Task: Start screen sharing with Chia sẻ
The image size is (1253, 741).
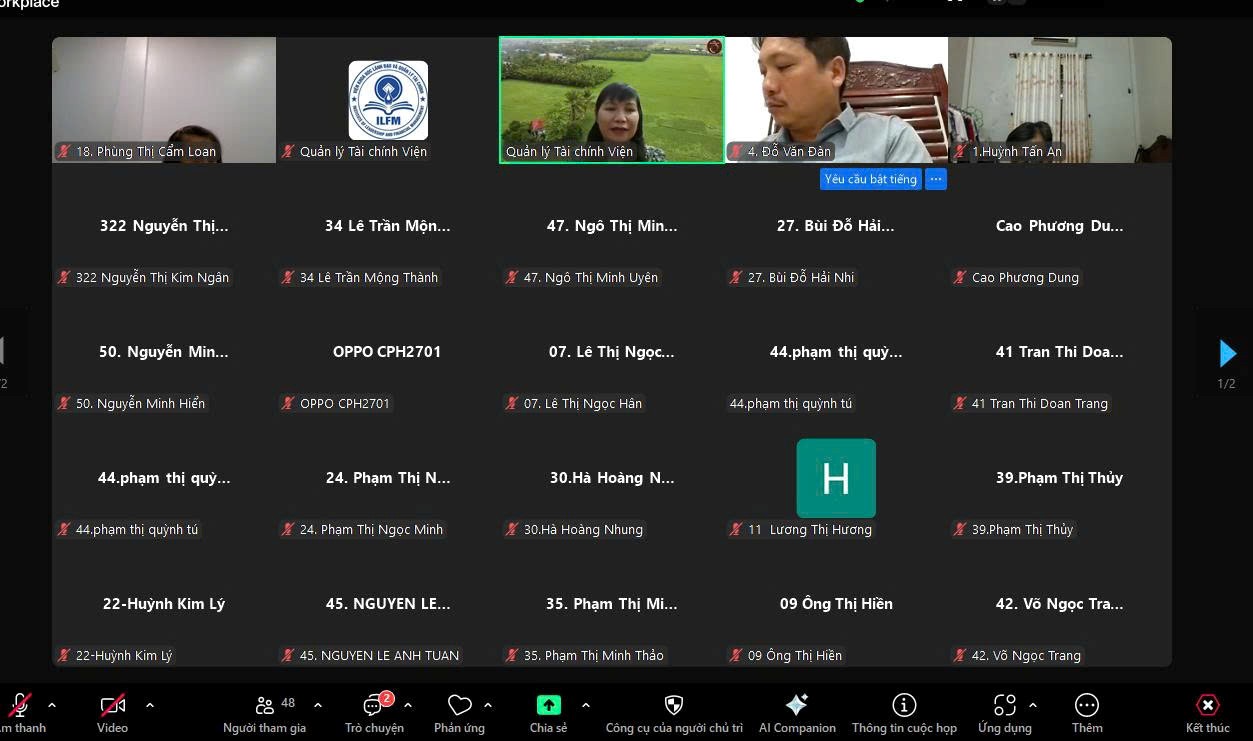Action: click(548, 705)
